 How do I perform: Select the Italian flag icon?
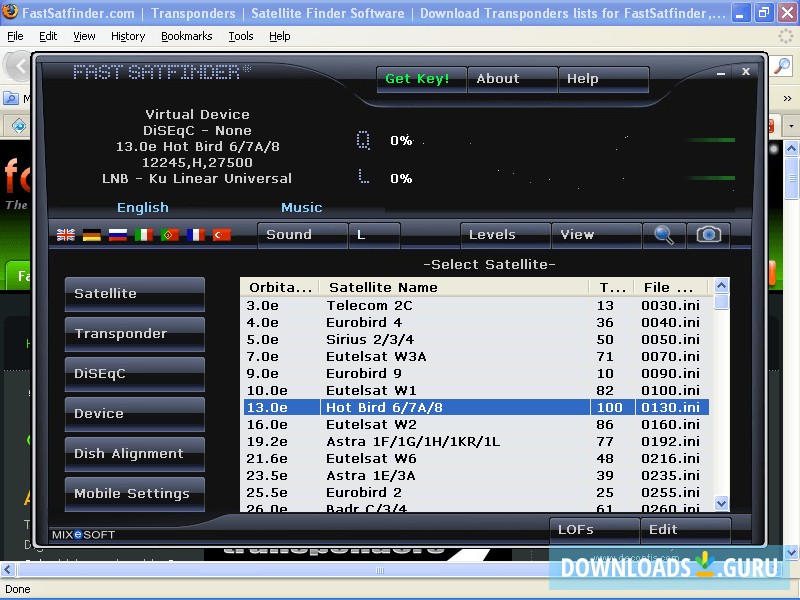[144, 235]
